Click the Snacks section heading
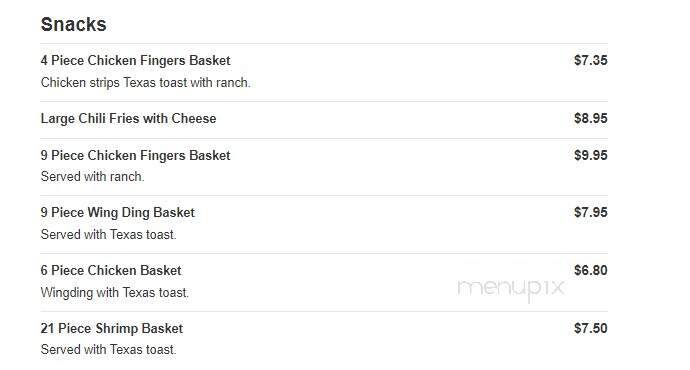The height and width of the screenshot is (370, 690). coord(73,24)
